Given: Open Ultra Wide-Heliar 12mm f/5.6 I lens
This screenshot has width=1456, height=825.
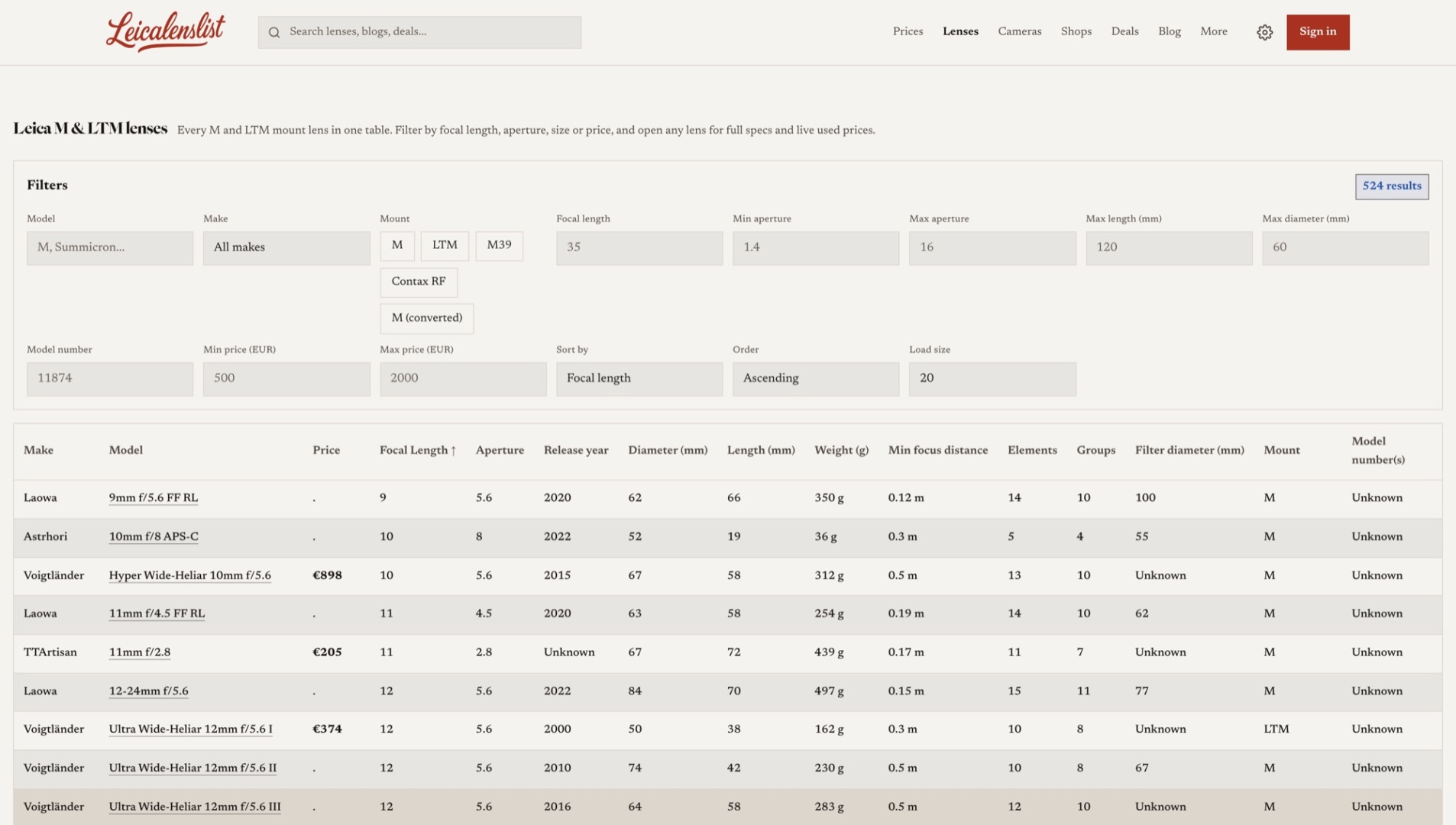Looking at the screenshot, I should [x=190, y=730].
